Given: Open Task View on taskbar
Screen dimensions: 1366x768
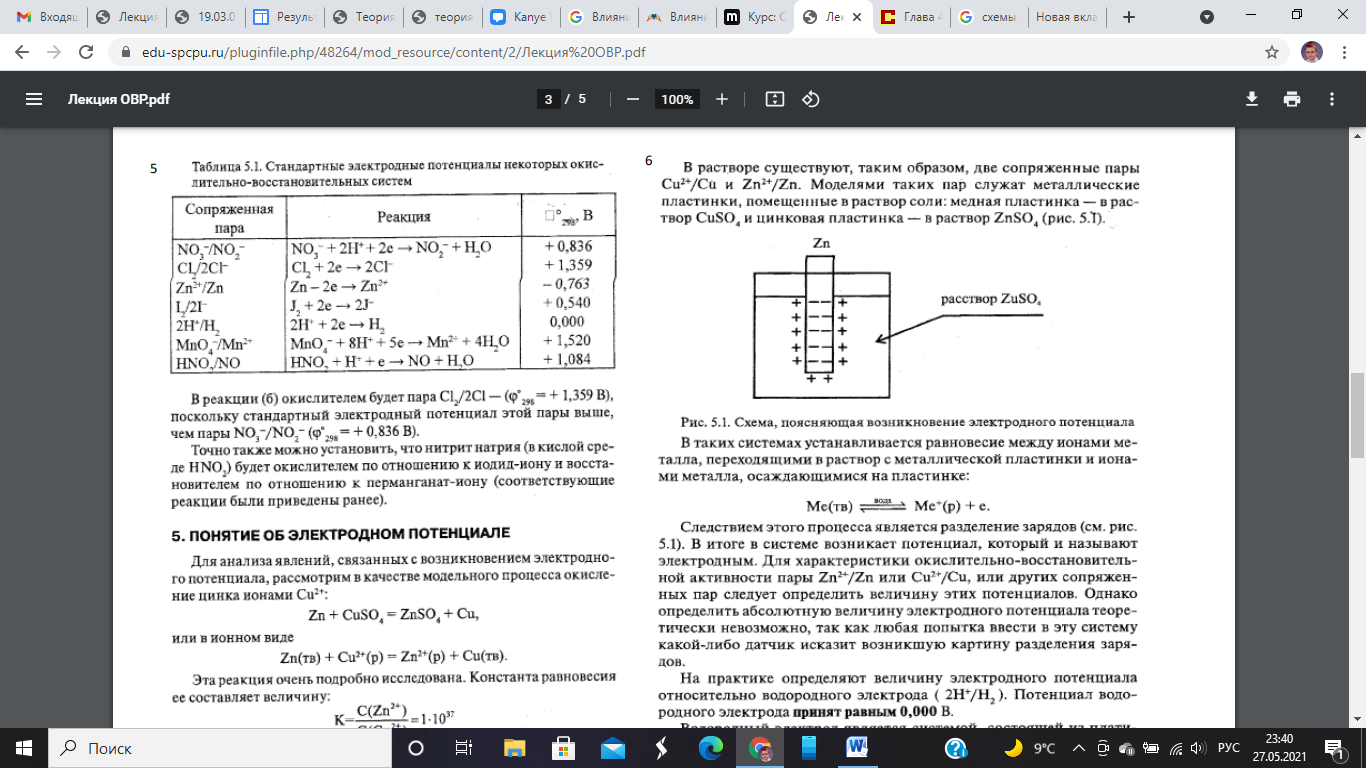Looking at the screenshot, I should 464,747.
